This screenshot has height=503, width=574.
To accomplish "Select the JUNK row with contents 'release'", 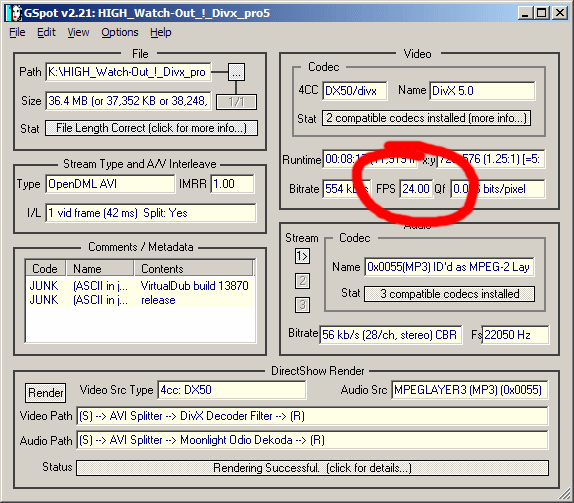I will (140, 300).
